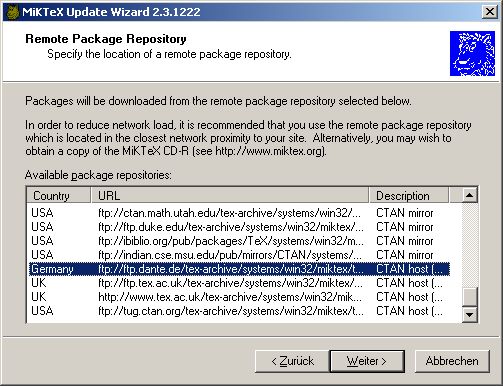Image resolution: width=503 pixels, height=386 pixels.
Task: Choose the ibiblio.org repository entry
Action: [239, 241]
